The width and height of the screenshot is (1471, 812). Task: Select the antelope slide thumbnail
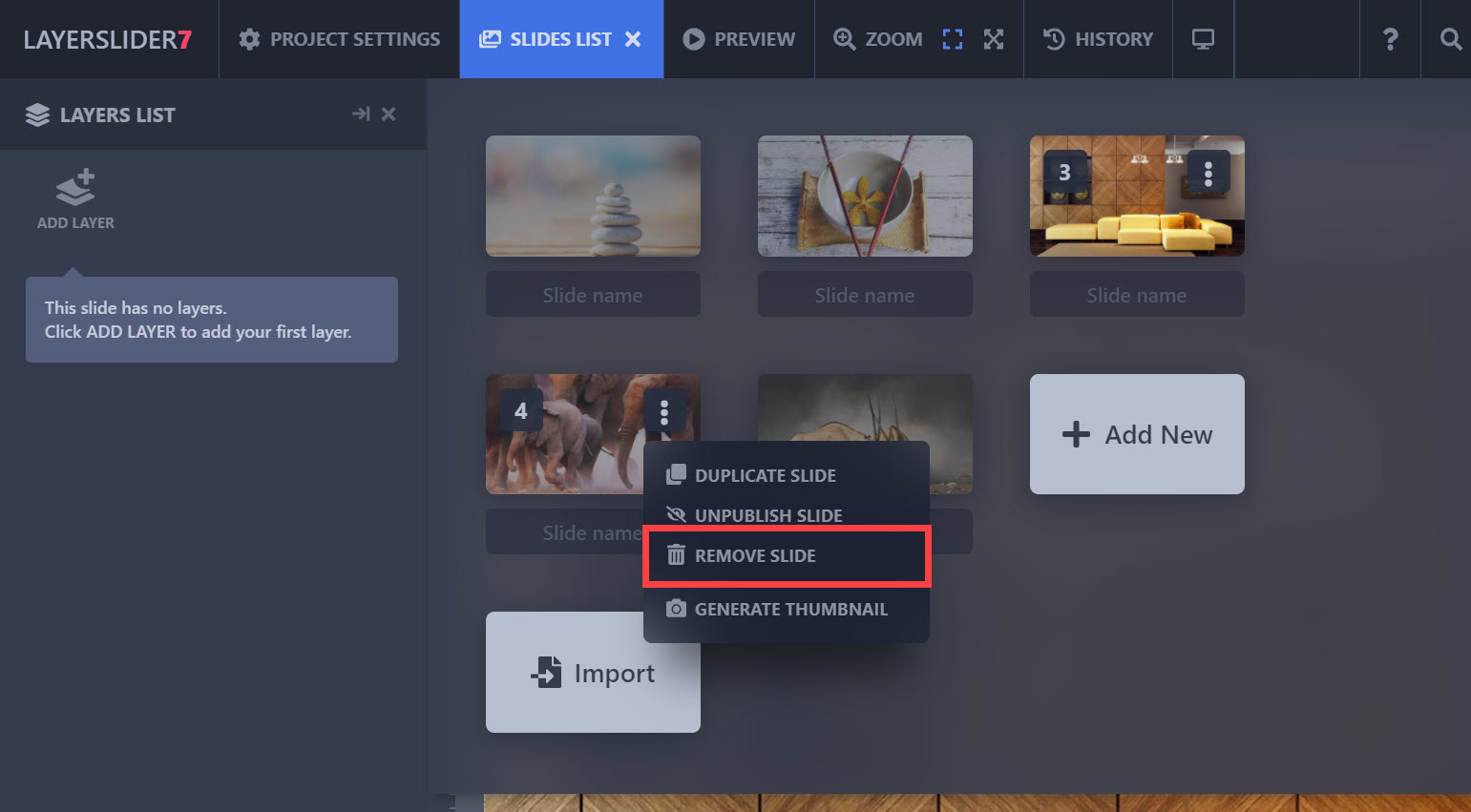[x=865, y=407]
